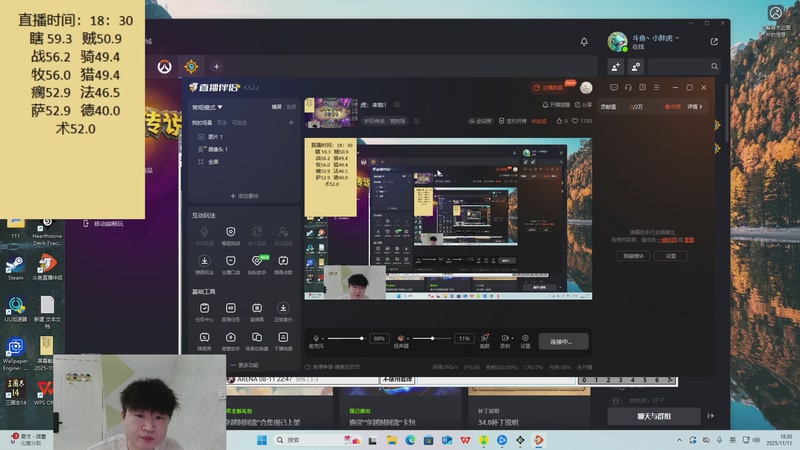
Task: Switch to 横屏 landscape orientation
Action: coord(277,107)
